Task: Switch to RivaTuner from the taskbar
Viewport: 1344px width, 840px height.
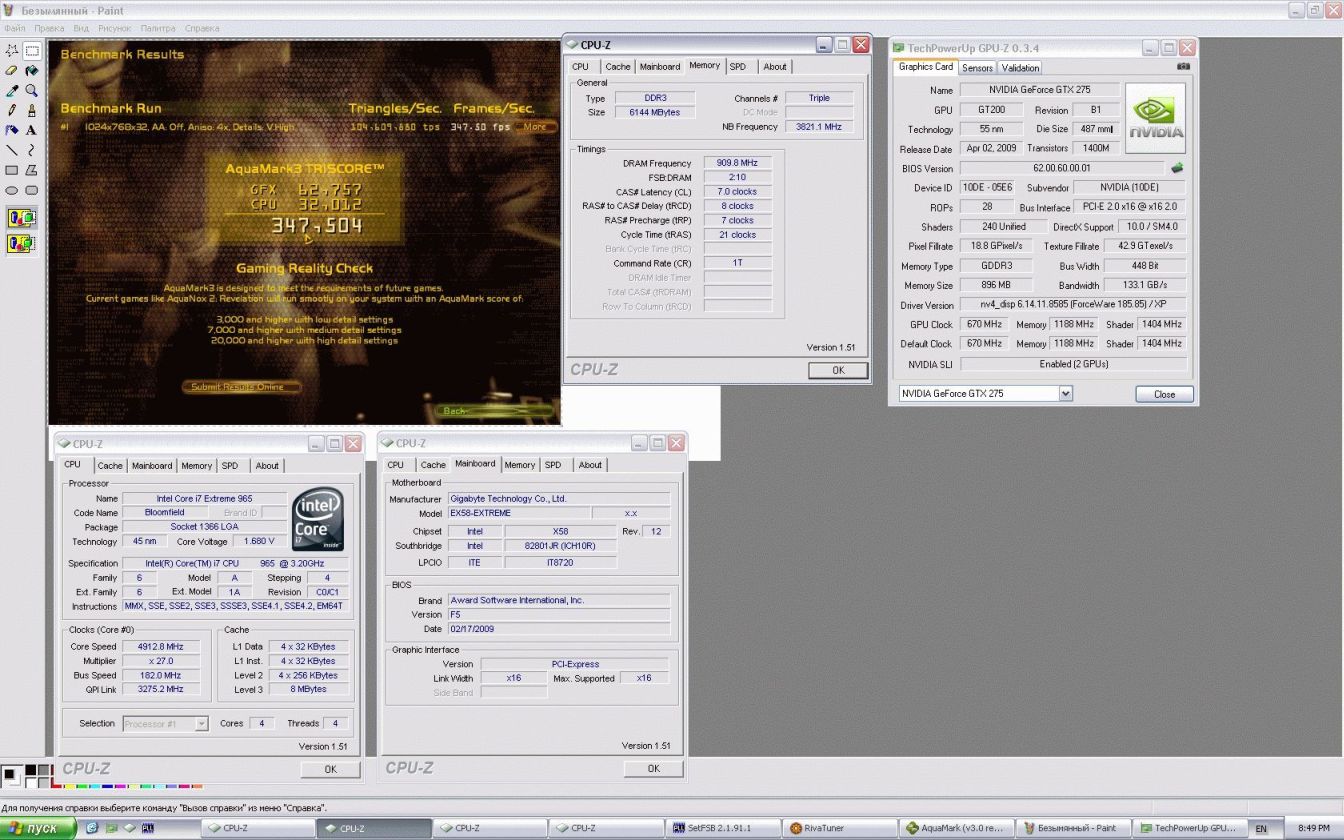Action: (840, 828)
